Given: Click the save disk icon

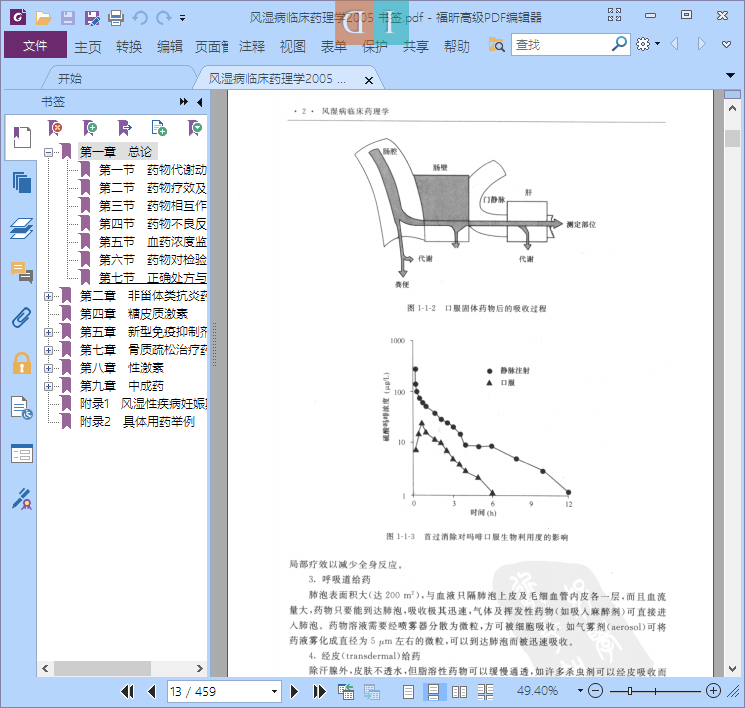Looking at the screenshot, I should point(67,18).
